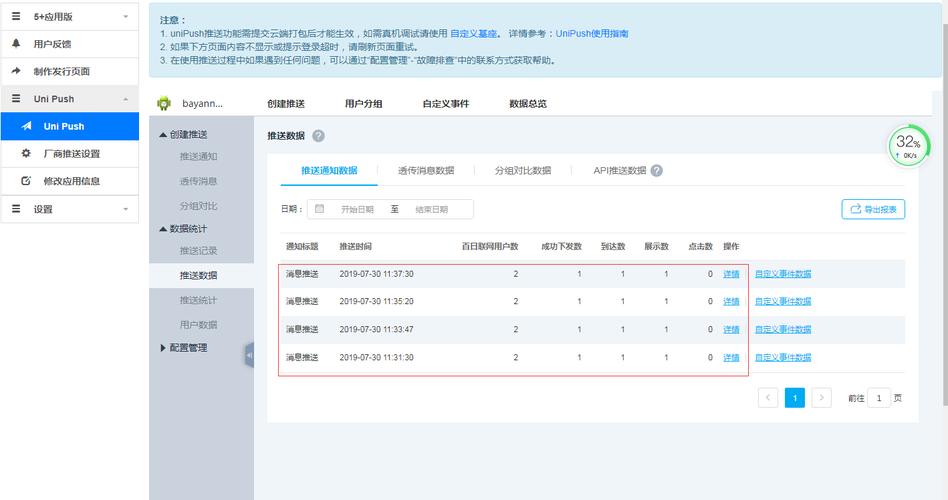Open the 推送通知 sidebar item
This screenshot has width=948, height=500.
[x=198, y=157]
